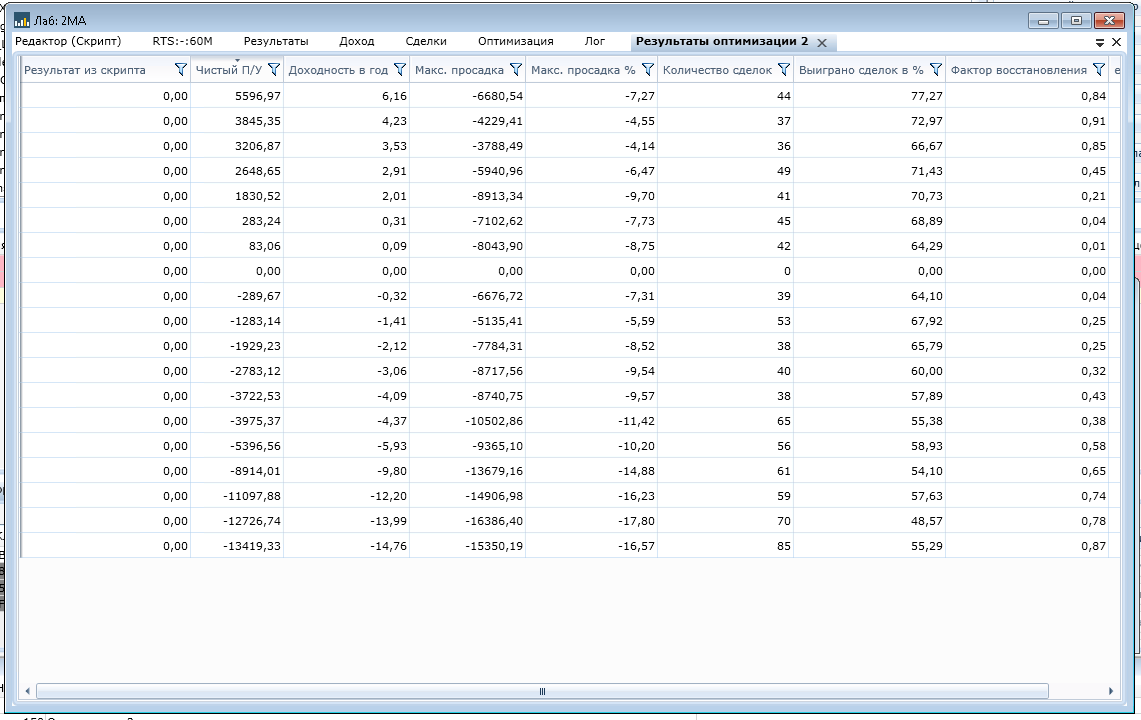Open the tab list dropdown arrow
The width and height of the screenshot is (1141, 720).
click(1100, 43)
